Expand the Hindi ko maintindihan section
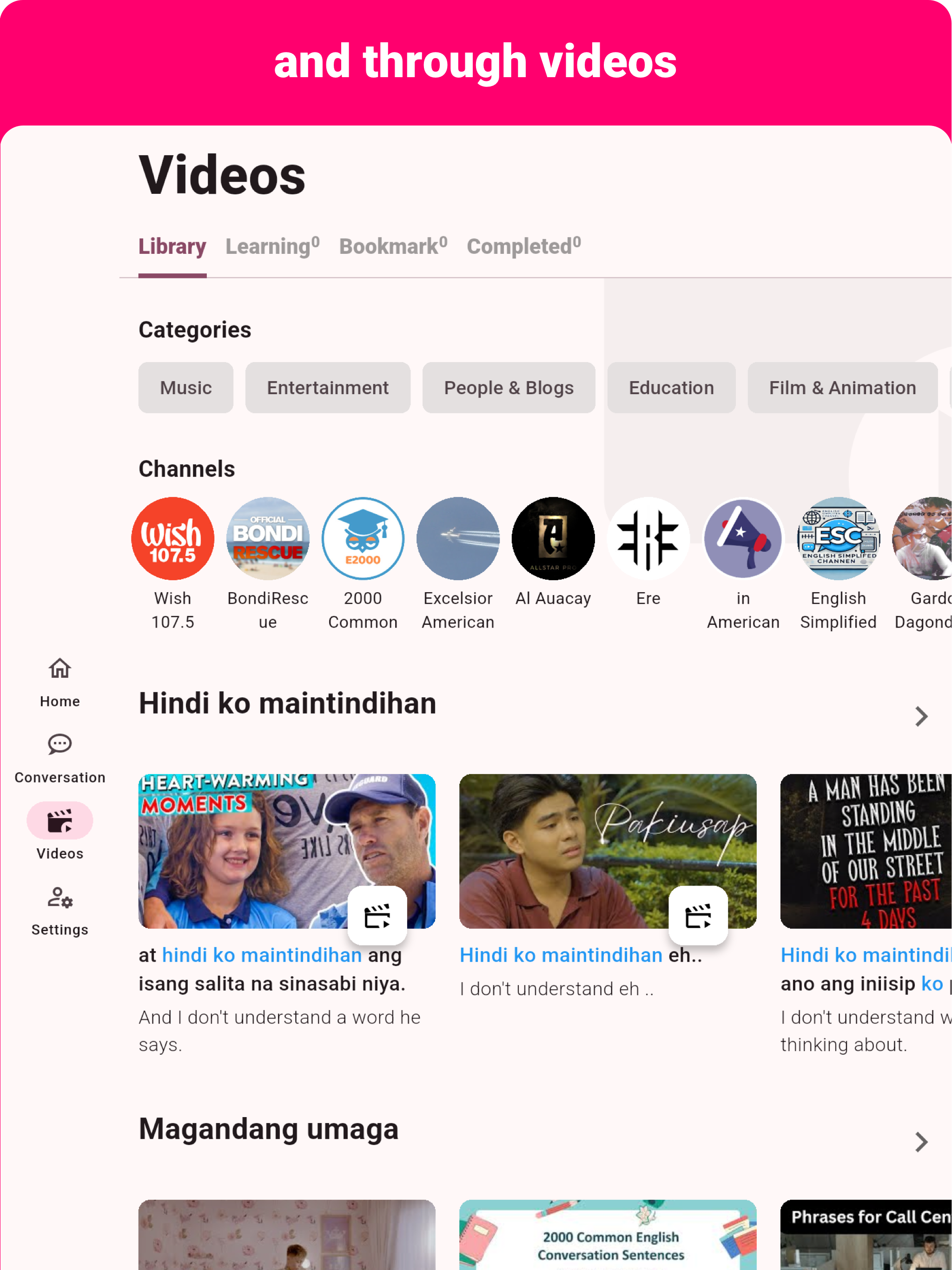Screen dimensions: 952x1270 click(x=921, y=716)
